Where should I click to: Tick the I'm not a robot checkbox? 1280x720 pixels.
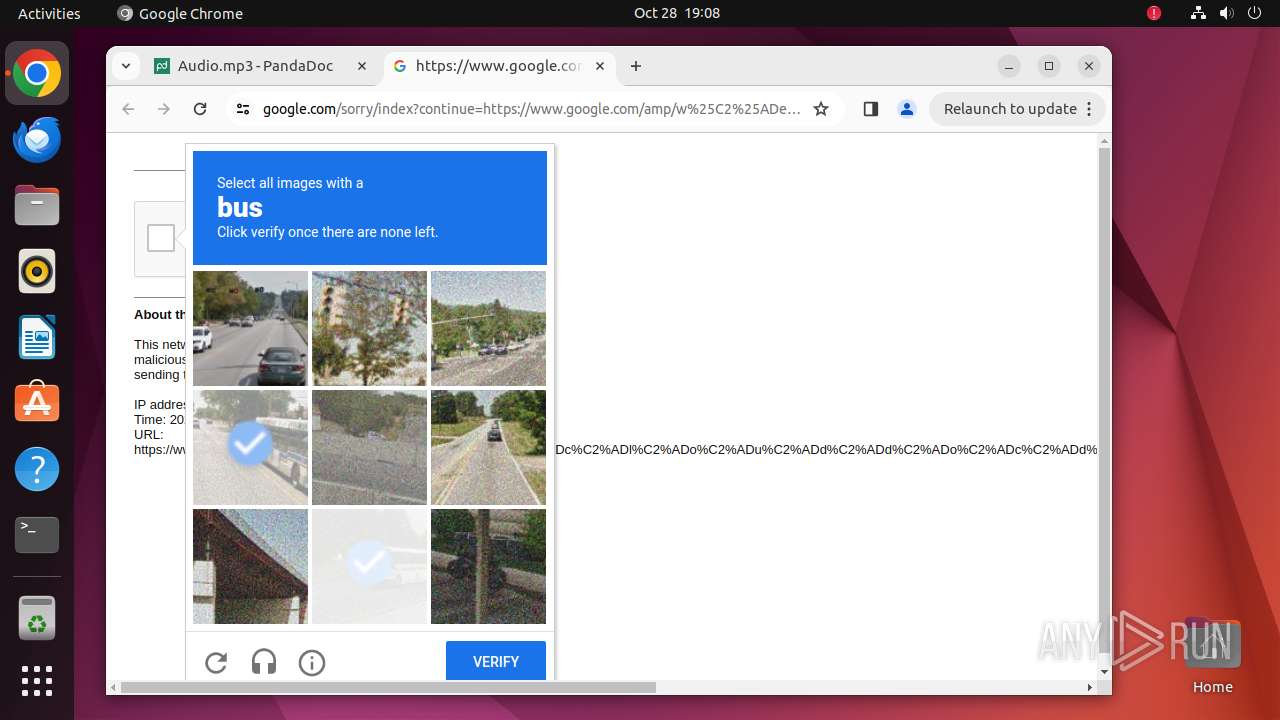[161, 238]
